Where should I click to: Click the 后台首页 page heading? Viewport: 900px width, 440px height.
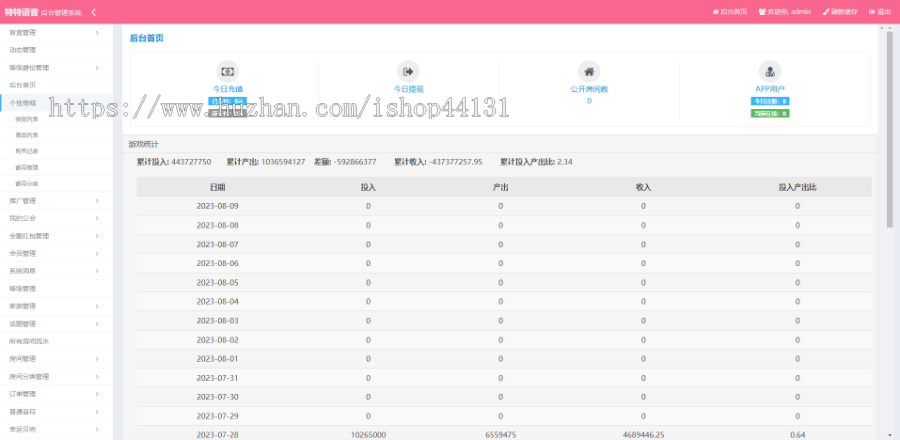[x=146, y=38]
